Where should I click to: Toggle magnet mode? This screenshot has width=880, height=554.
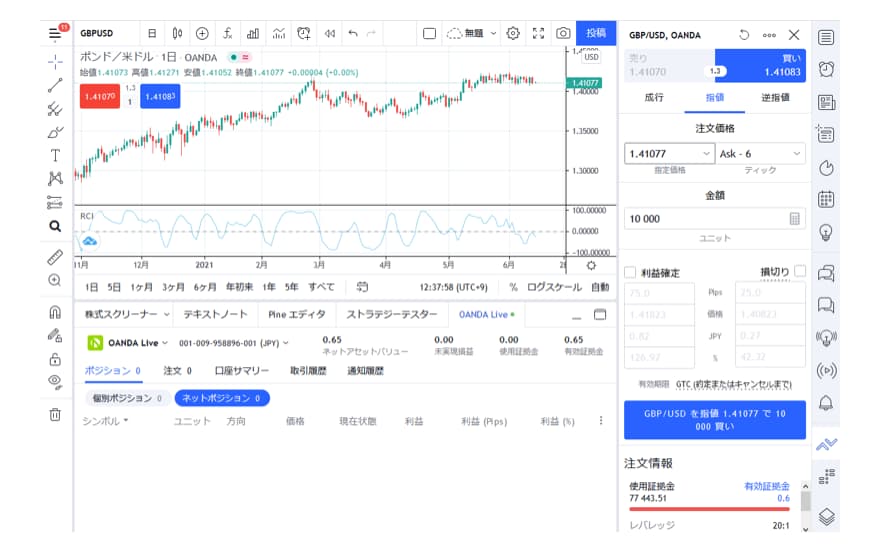pyautogui.click(x=55, y=312)
